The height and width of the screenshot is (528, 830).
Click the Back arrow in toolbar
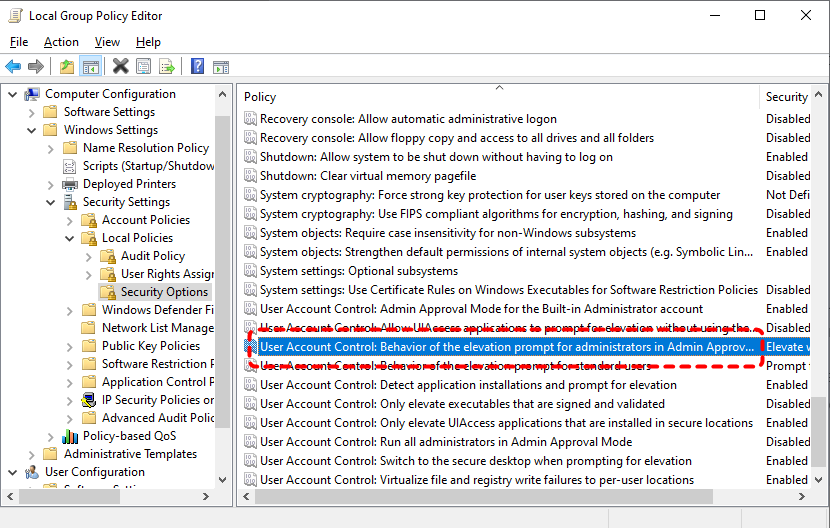point(13,67)
